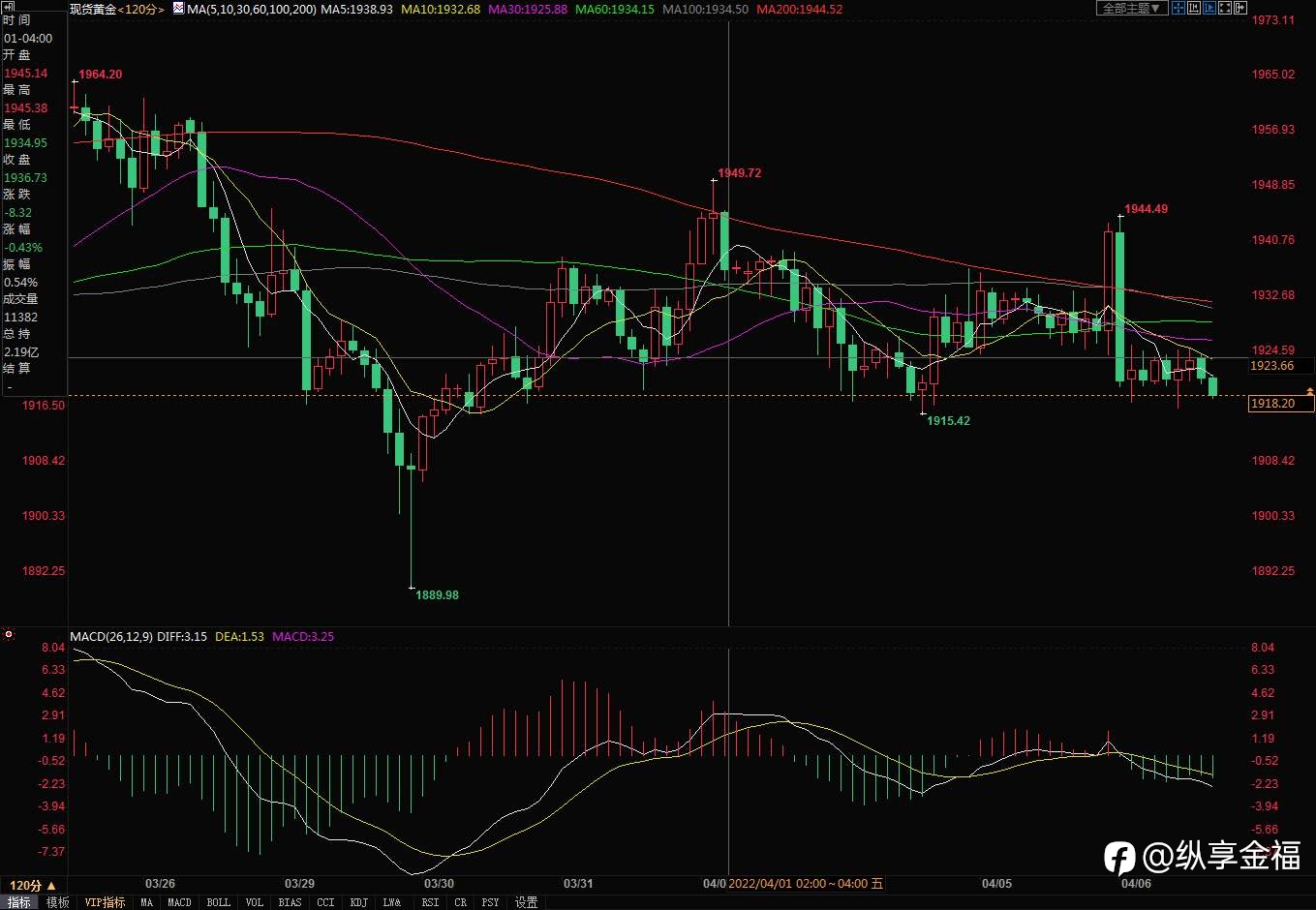1316x910 pixels.
Task: Click the 1949.72 peak label
Action: click(740, 173)
